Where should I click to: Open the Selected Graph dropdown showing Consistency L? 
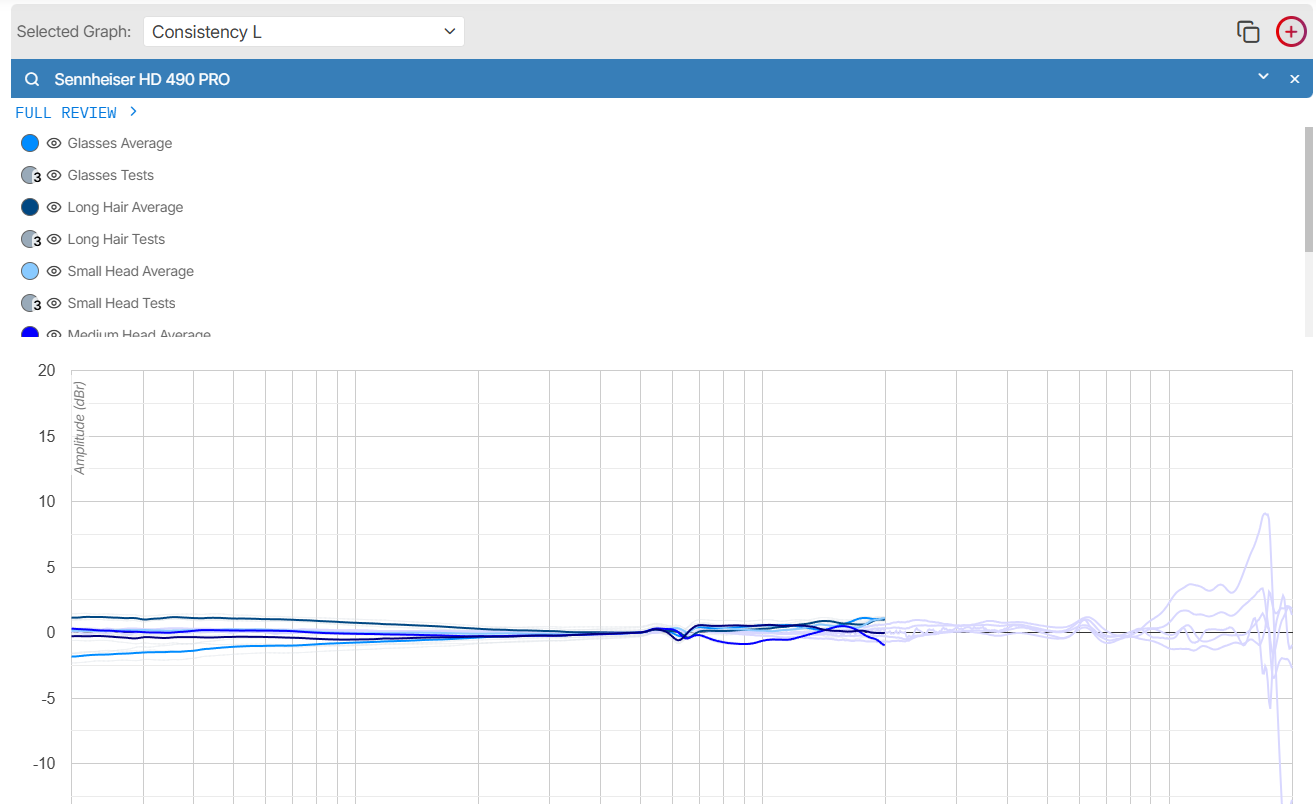coord(304,32)
